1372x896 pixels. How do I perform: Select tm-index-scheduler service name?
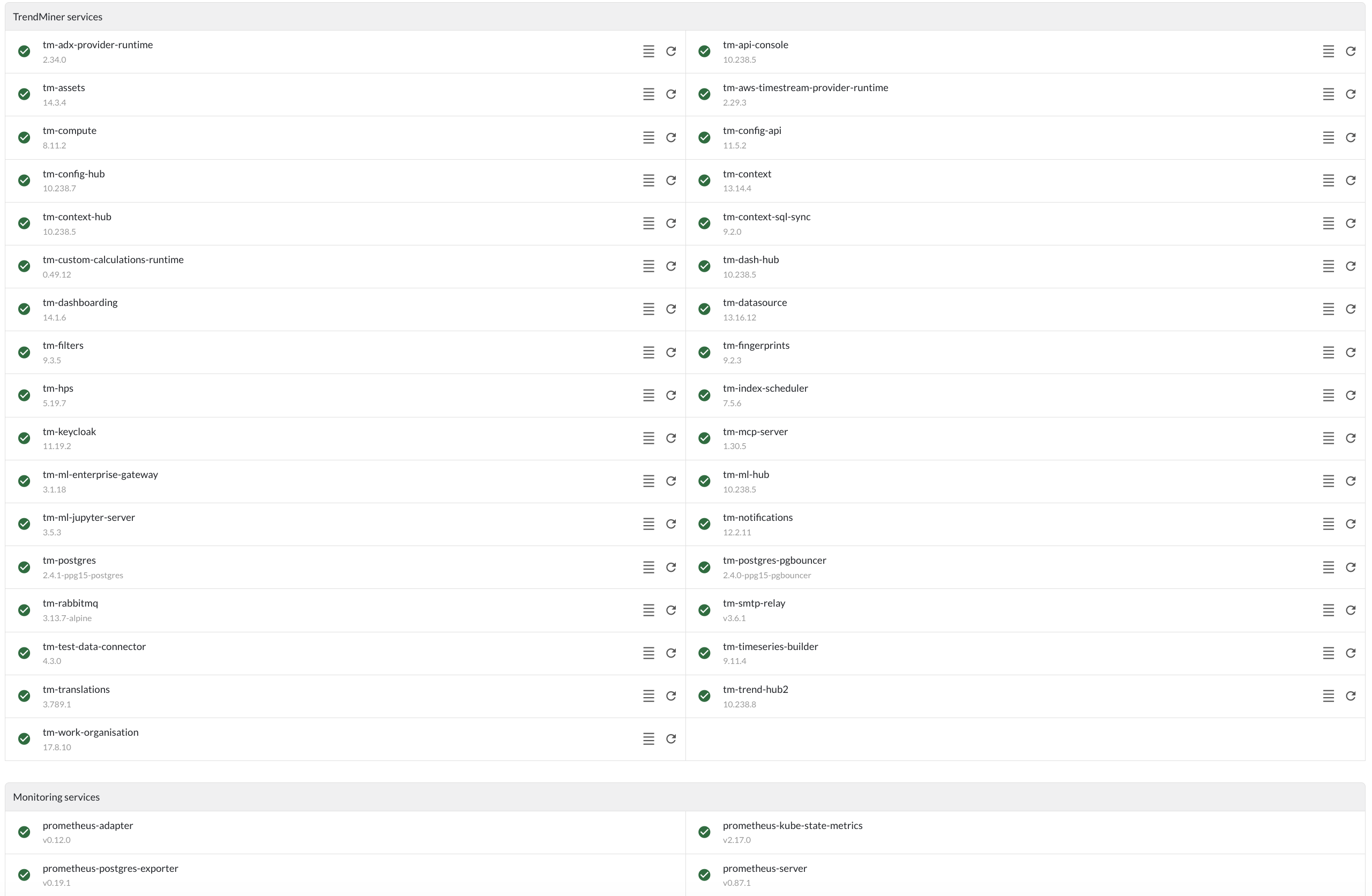point(765,389)
